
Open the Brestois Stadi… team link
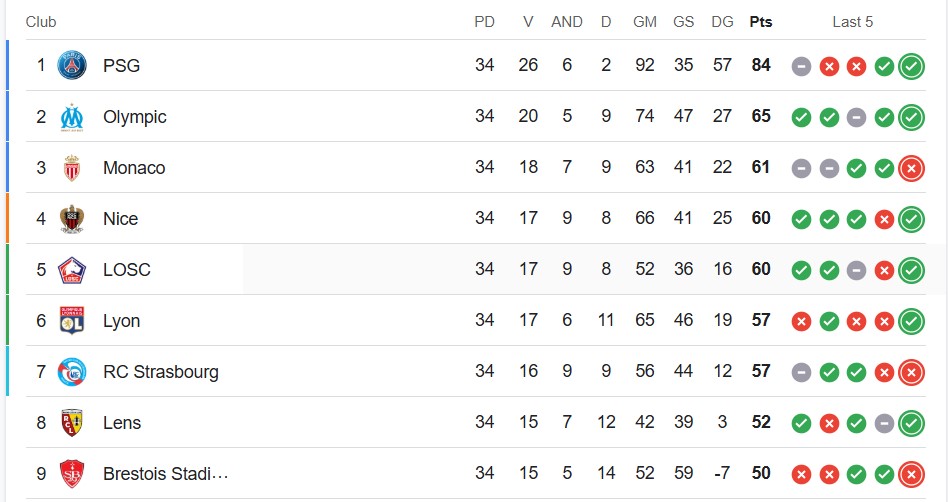pos(166,474)
